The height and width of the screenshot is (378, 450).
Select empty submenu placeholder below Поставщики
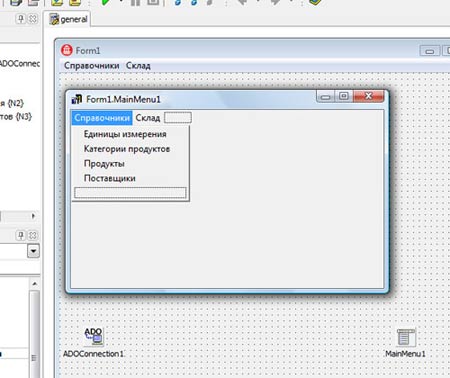[130, 193]
